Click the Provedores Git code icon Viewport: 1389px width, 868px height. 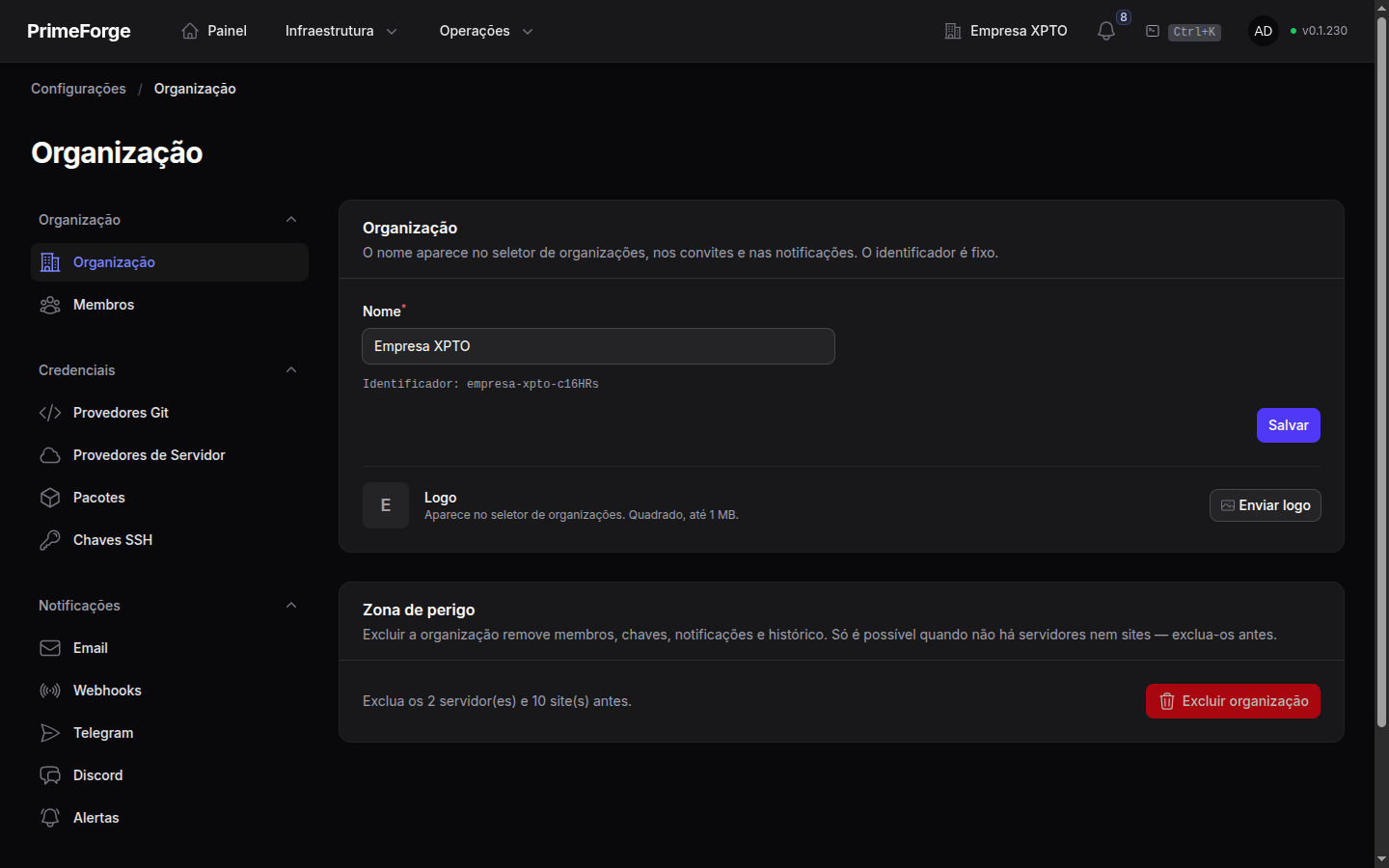pyautogui.click(x=50, y=413)
